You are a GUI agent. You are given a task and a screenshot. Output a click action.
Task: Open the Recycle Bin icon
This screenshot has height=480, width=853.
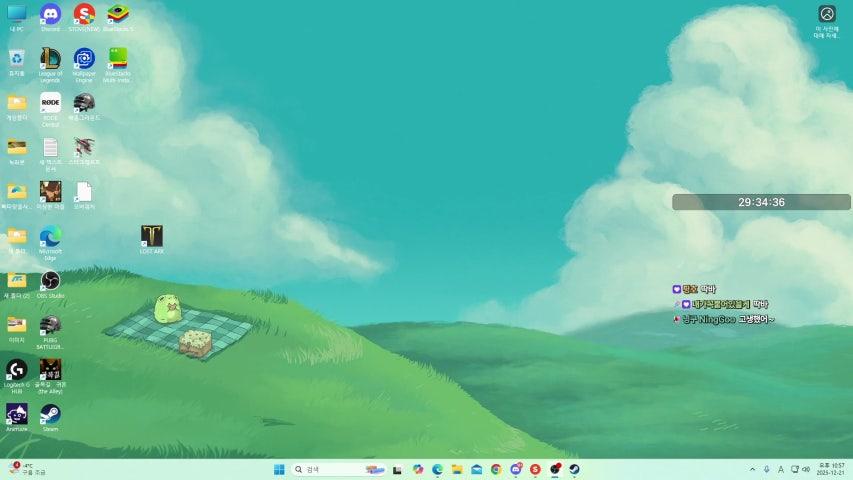click(x=17, y=62)
